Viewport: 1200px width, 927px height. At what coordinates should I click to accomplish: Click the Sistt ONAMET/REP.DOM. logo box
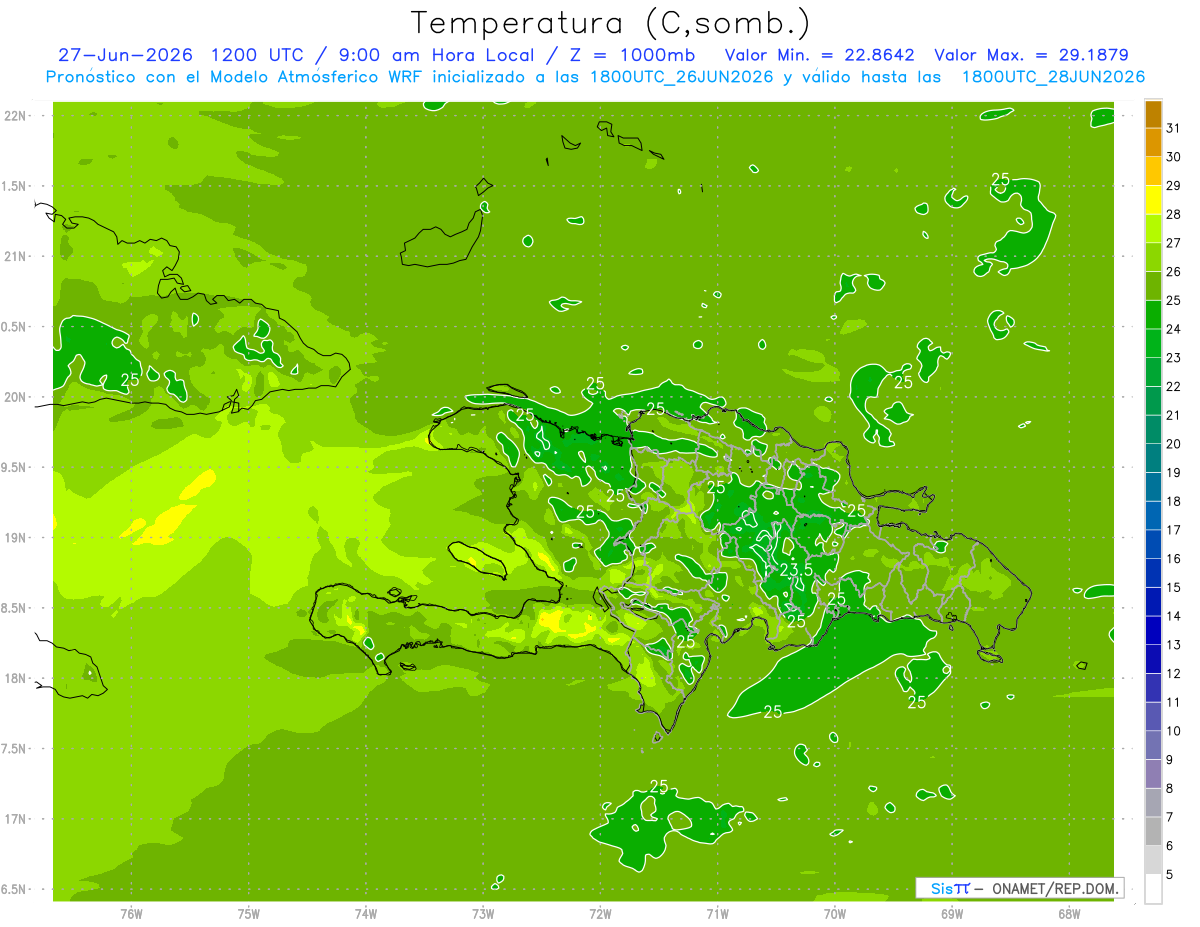(x=1019, y=888)
